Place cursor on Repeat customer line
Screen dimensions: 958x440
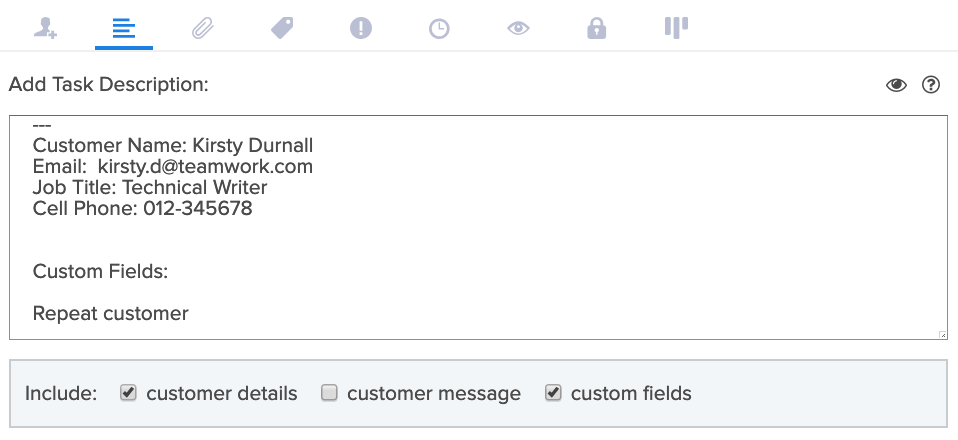[x=111, y=314]
